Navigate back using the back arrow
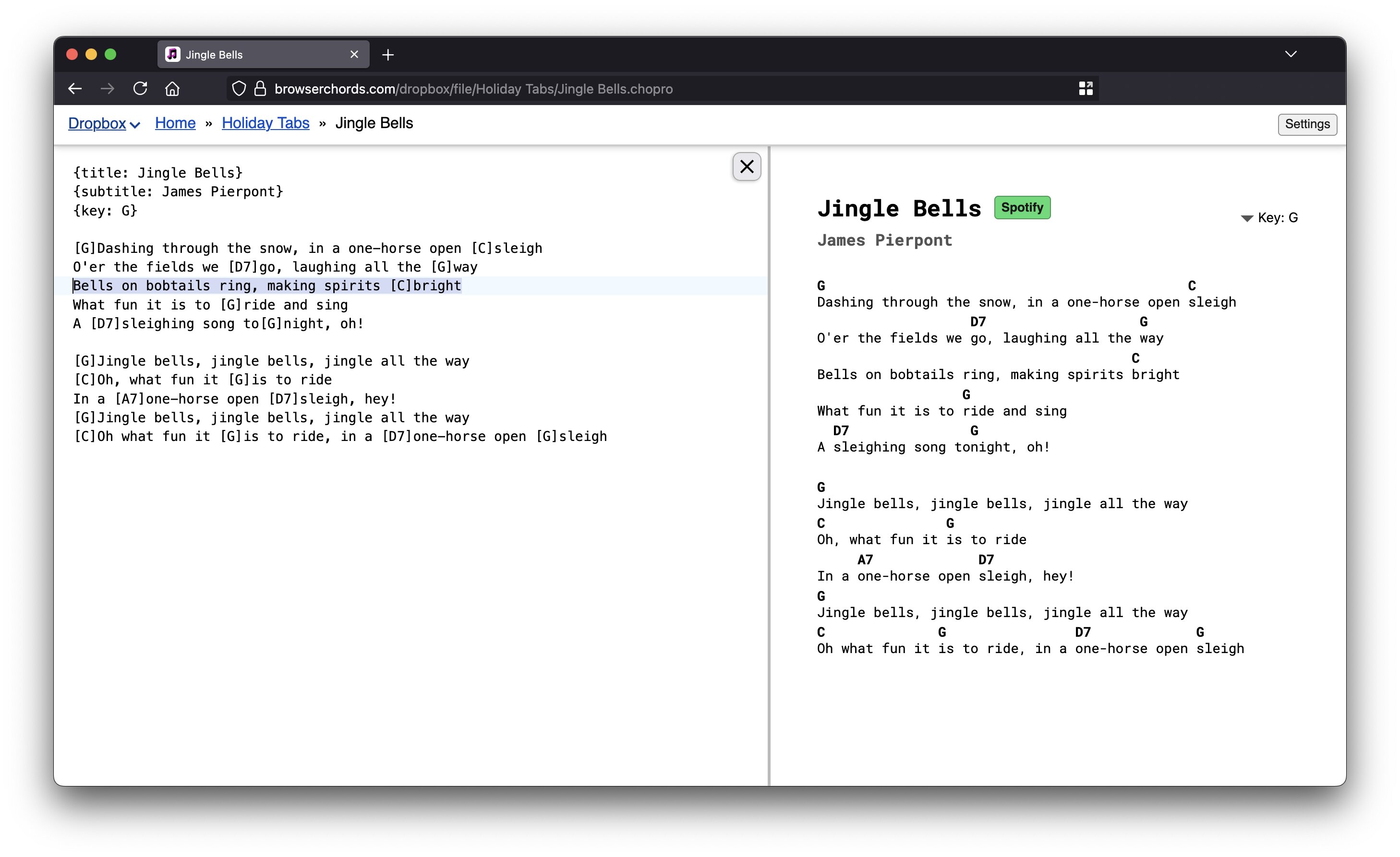 (x=74, y=88)
